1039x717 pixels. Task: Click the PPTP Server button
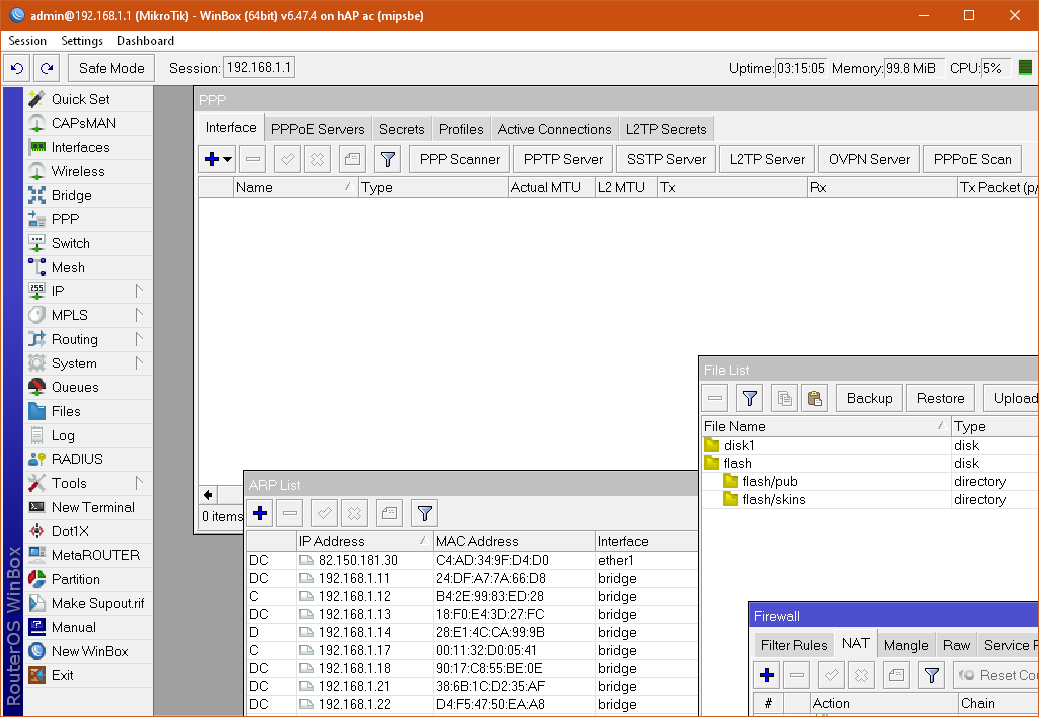coord(563,159)
